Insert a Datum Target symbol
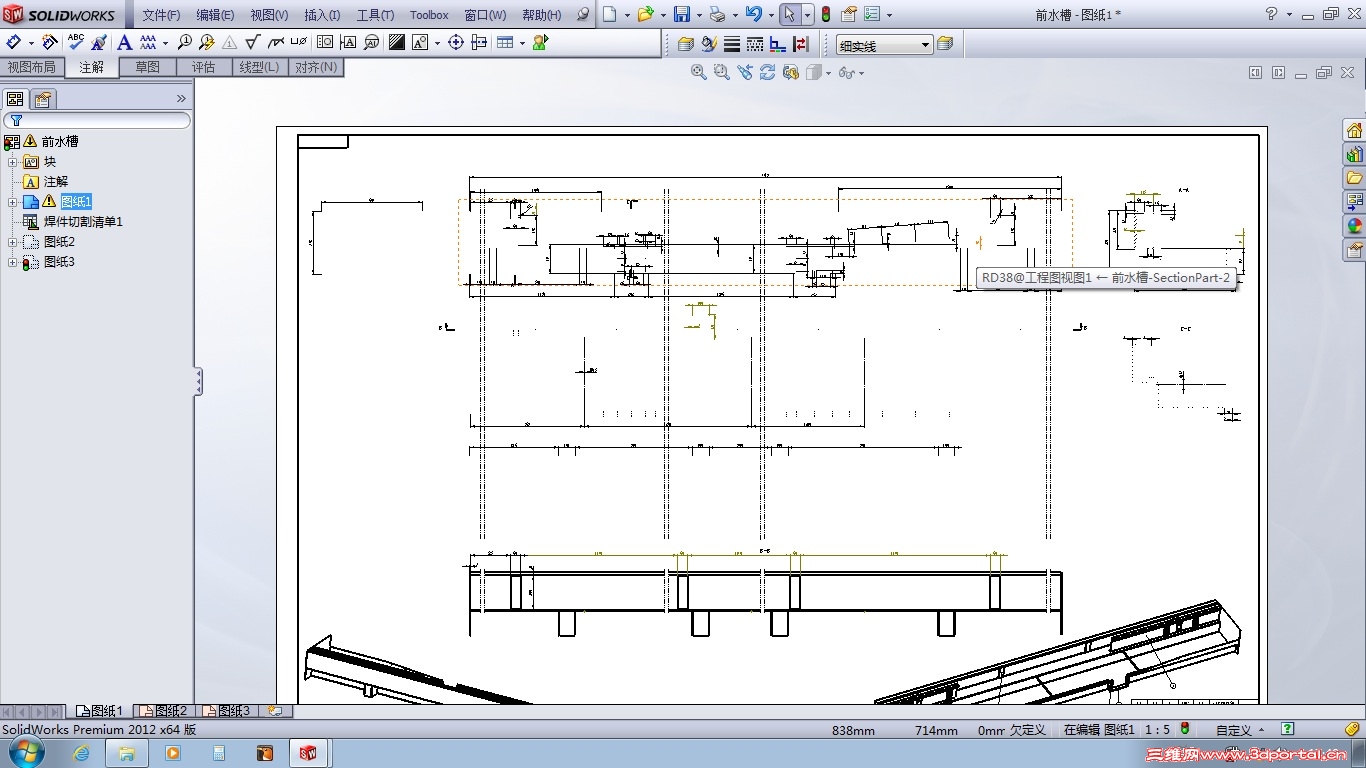Image resolution: width=1366 pixels, height=768 pixels. click(x=371, y=42)
